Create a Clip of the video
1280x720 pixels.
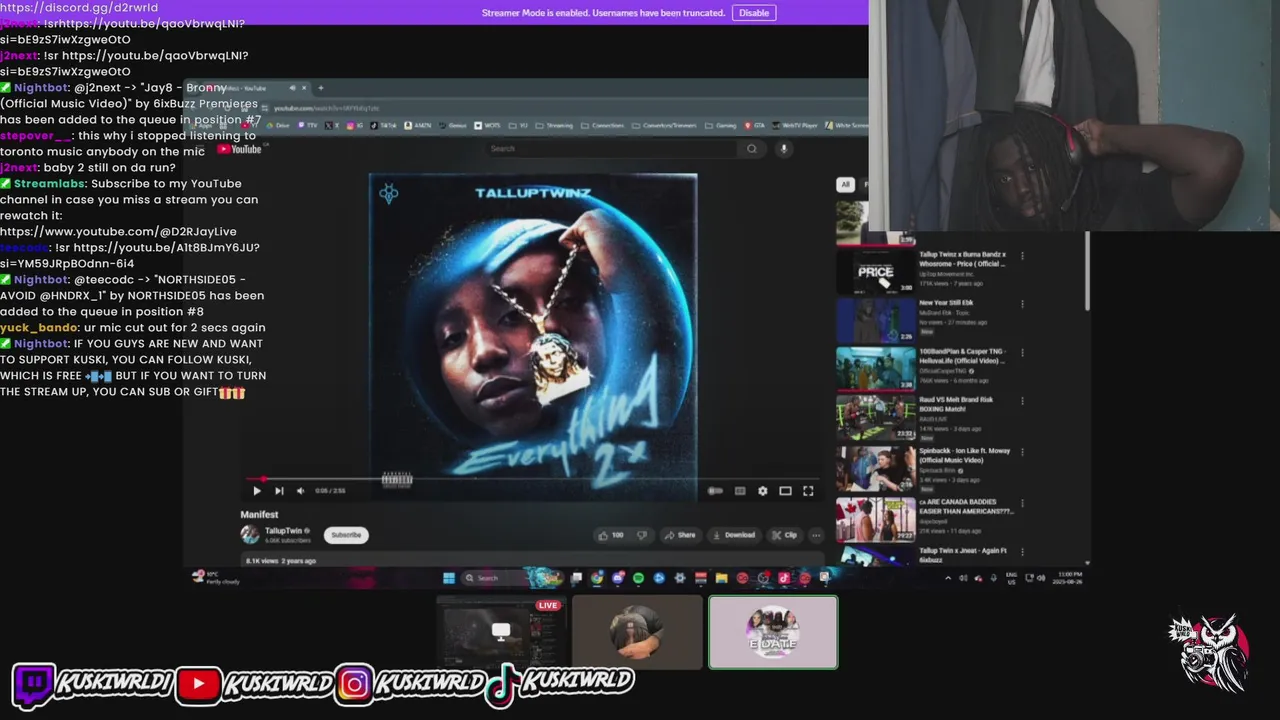pyautogui.click(x=785, y=535)
